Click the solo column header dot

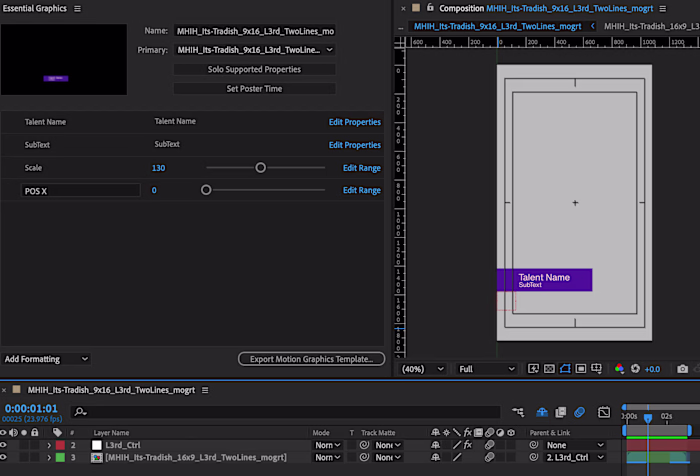point(24,432)
